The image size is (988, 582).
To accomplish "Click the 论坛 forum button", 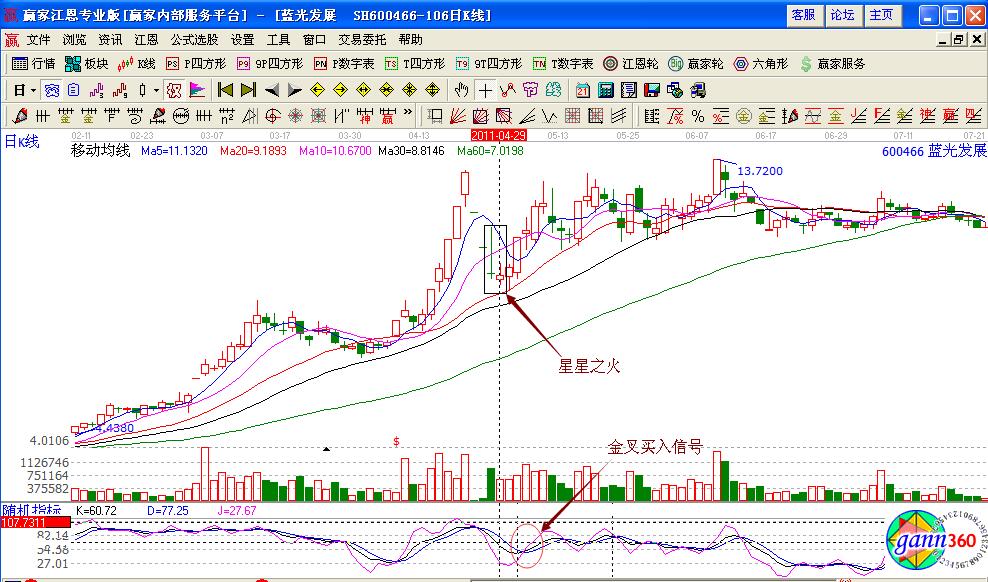I will coord(842,15).
